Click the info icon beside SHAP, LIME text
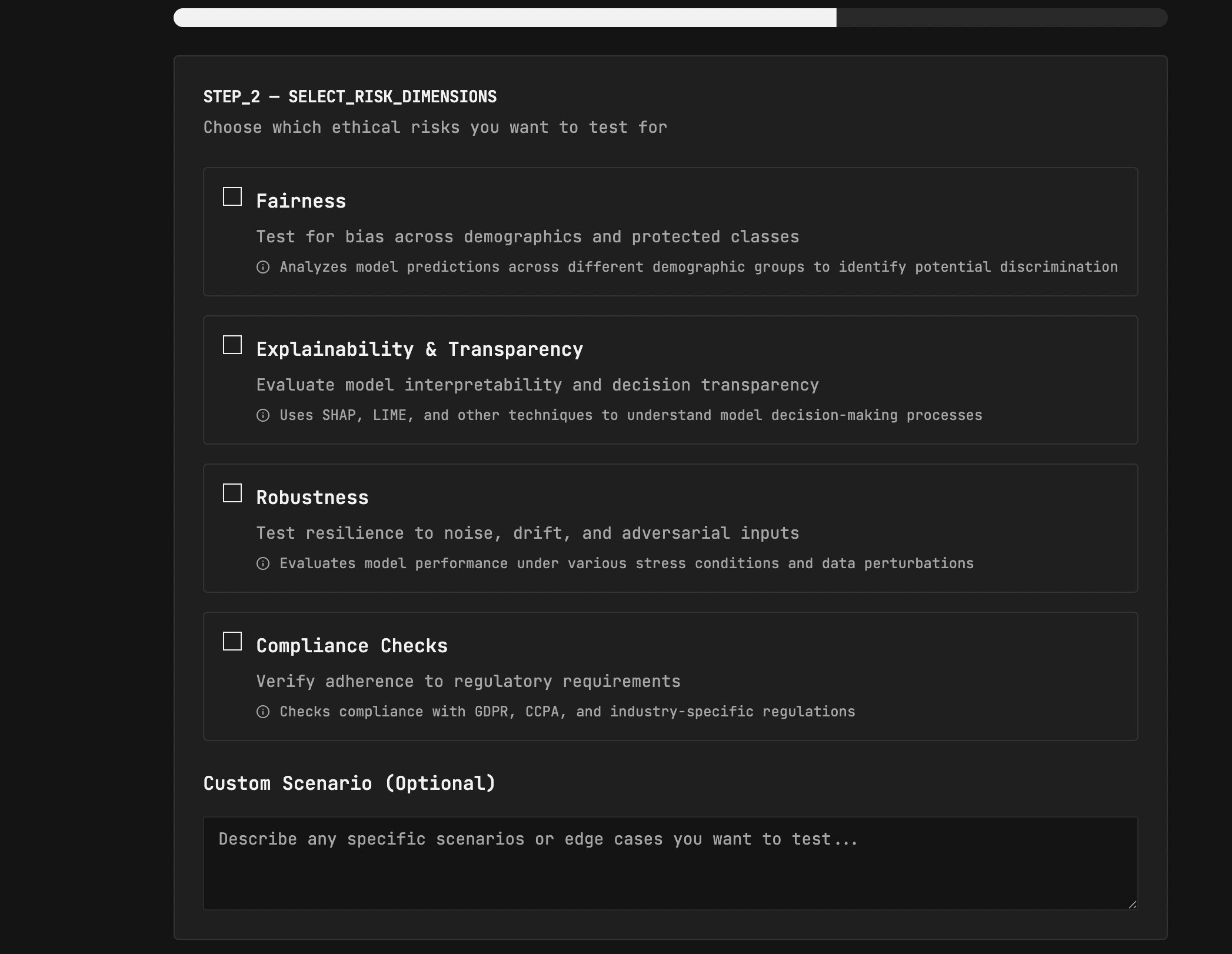The height and width of the screenshot is (954, 1232). (263, 416)
